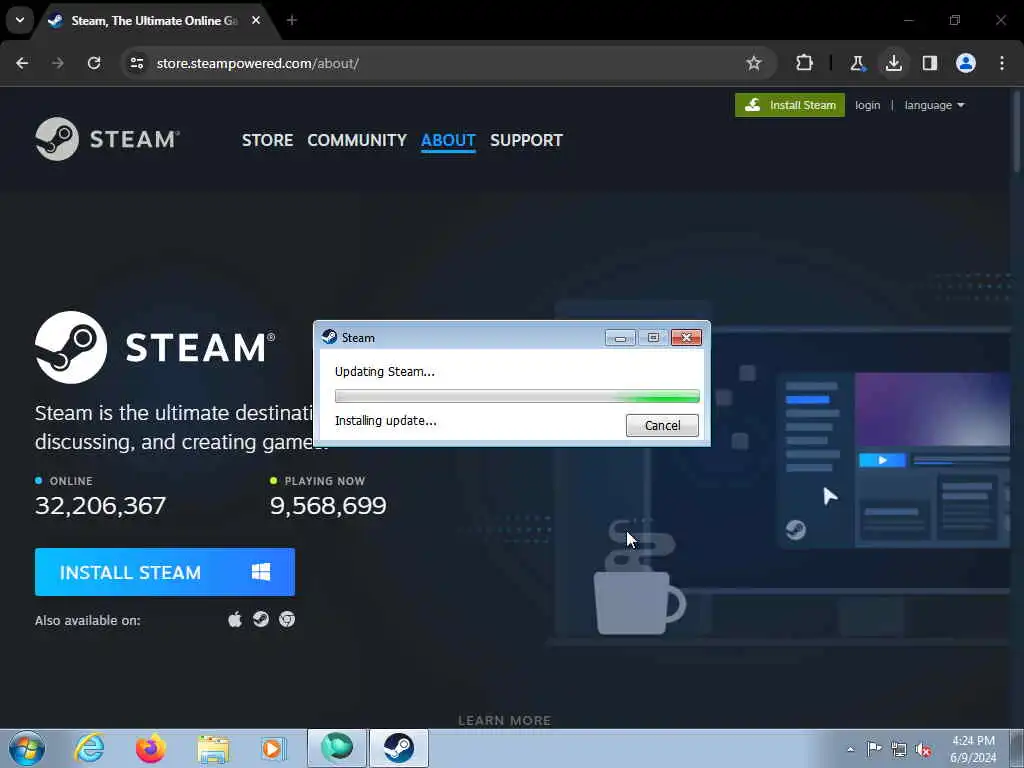The width and height of the screenshot is (1024, 768).
Task: View site information icon in address bar
Action: click(x=136, y=63)
